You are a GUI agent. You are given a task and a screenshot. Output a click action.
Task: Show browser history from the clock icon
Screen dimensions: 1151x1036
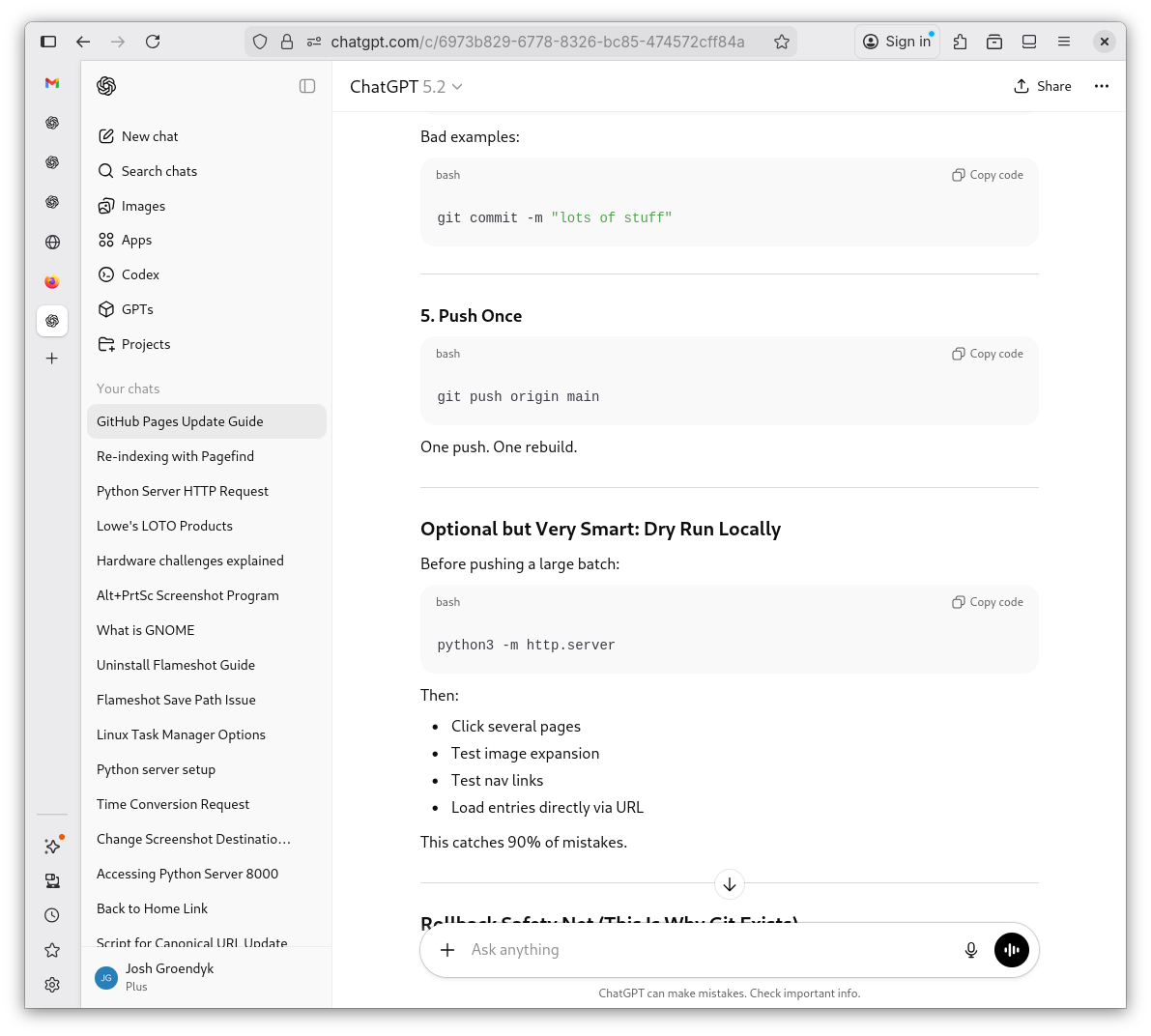tap(52, 915)
